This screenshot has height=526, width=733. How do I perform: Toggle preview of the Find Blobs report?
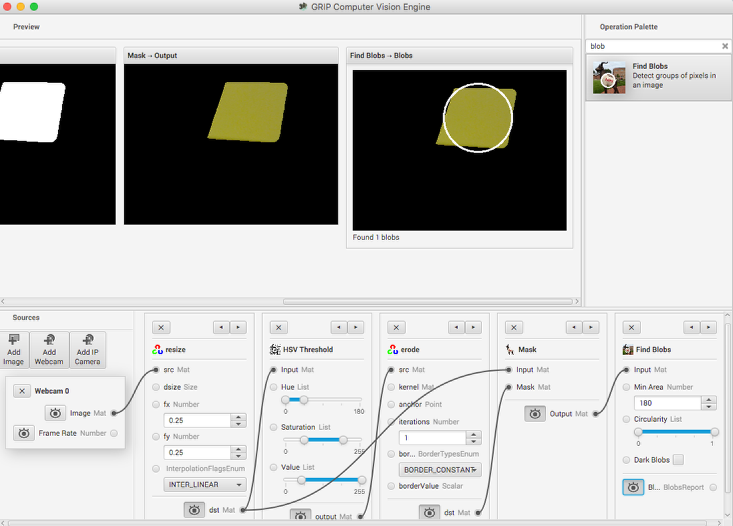tap(634, 487)
